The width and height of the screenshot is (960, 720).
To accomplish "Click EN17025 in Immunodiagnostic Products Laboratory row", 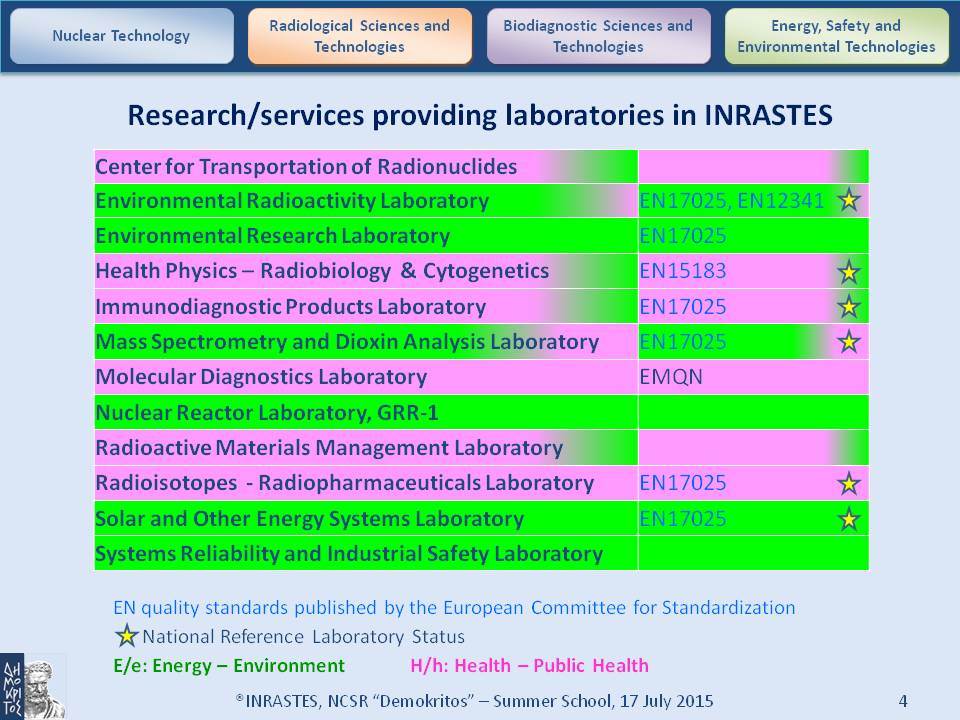I will [683, 306].
